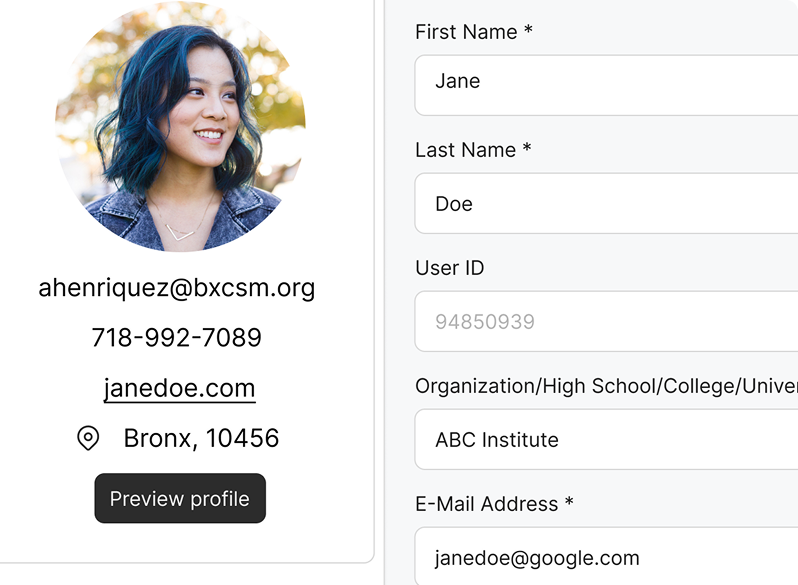Click the Bronx, 10456 location text
Image resolution: width=798 pixels, height=585 pixels.
pos(201,438)
